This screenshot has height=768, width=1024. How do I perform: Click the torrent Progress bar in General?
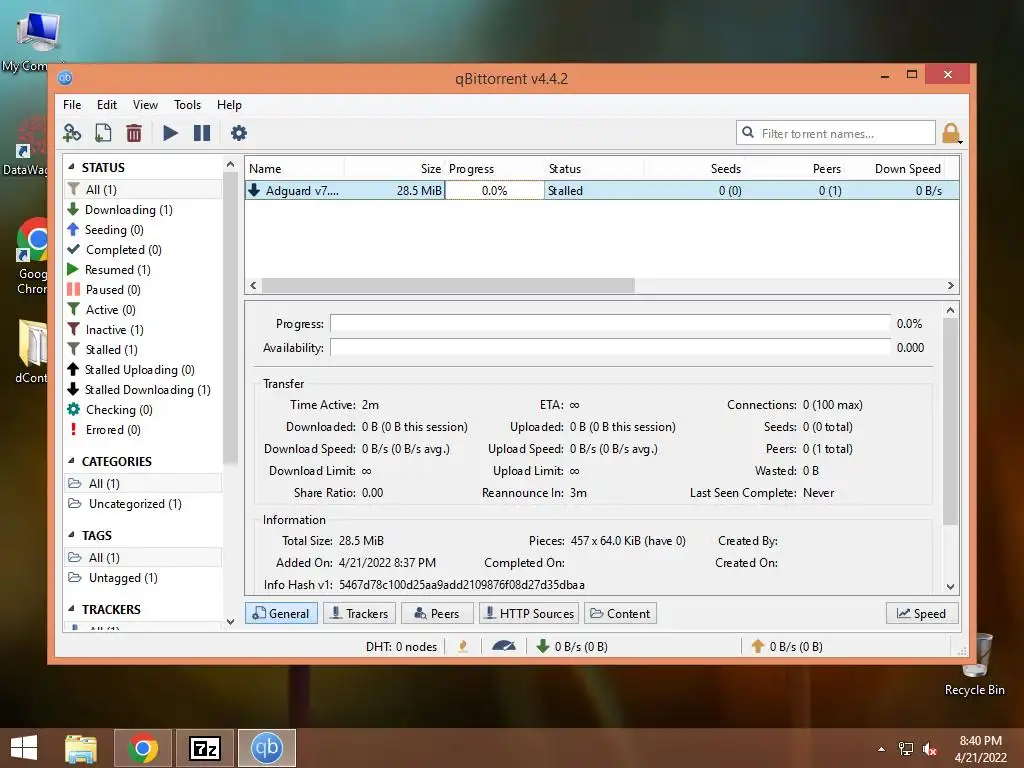click(x=610, y=323)
